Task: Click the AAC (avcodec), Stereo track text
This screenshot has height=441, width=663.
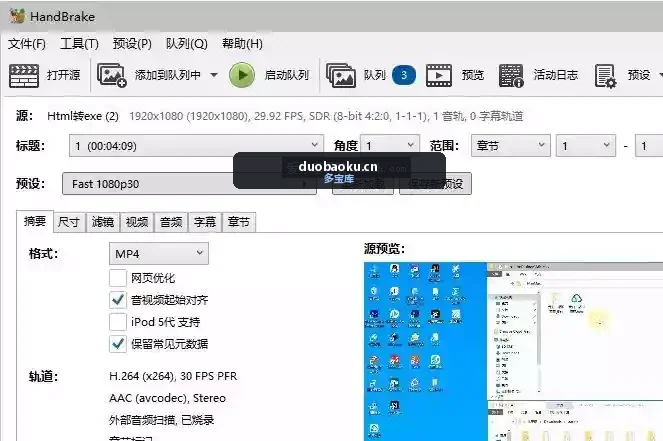Action: (167, 398)
